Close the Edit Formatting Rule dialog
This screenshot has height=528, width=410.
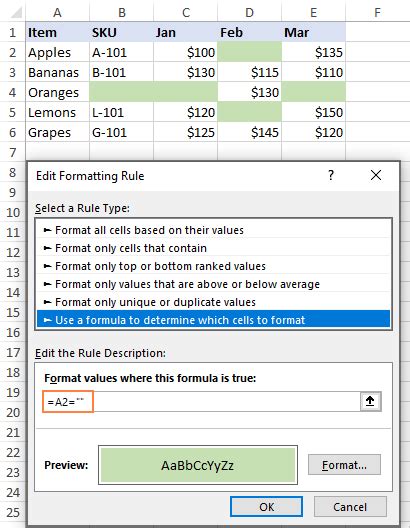pos(376,175)
